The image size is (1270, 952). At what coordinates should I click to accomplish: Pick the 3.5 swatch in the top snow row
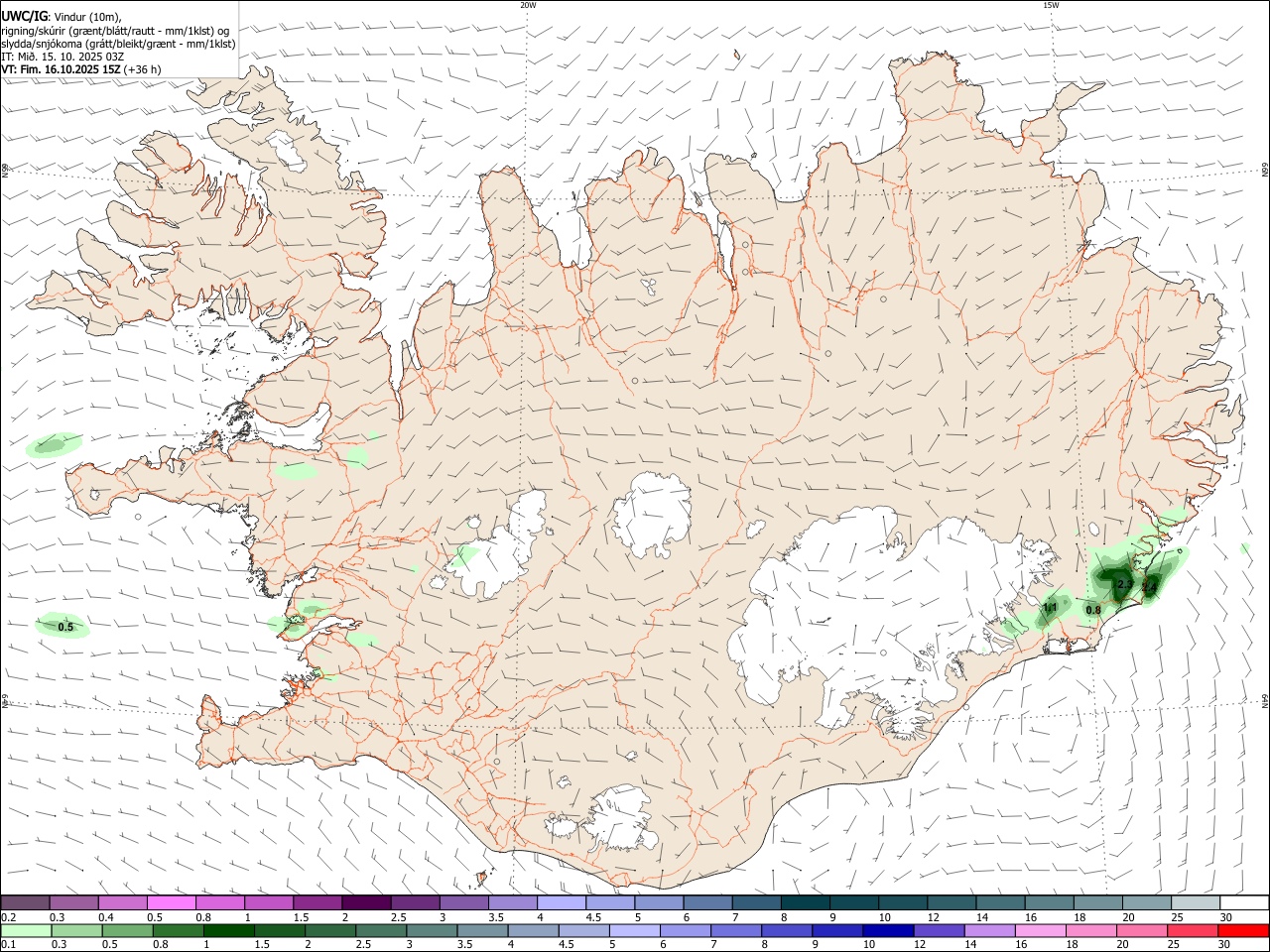click(512, 902)
